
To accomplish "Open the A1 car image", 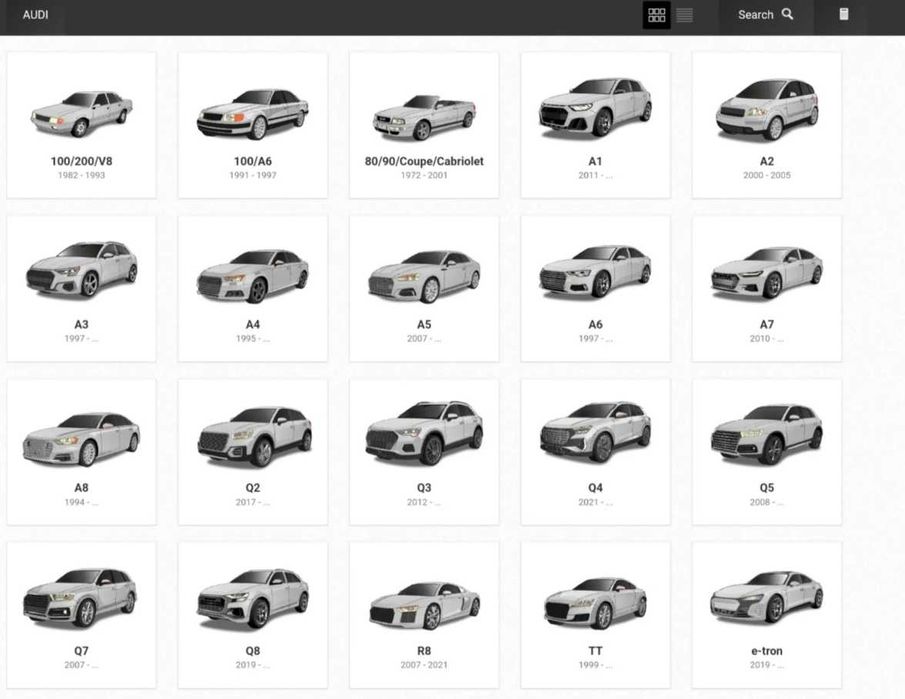I will (595, 107).
